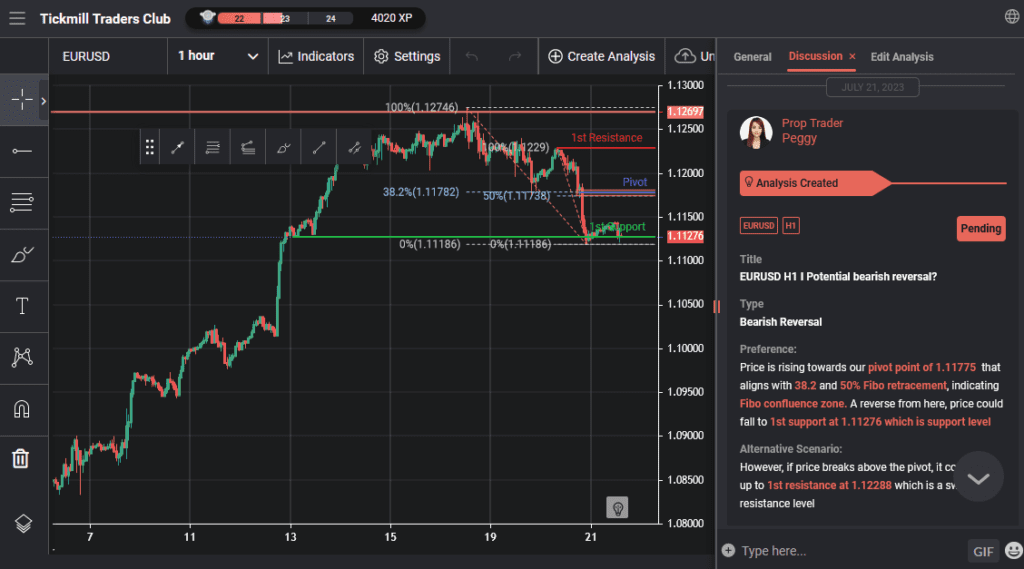The height and width of the screenshot is (569, 1024).
Task: Select trend line tool in floating toolbar
Action: click(x=319, y=147)
